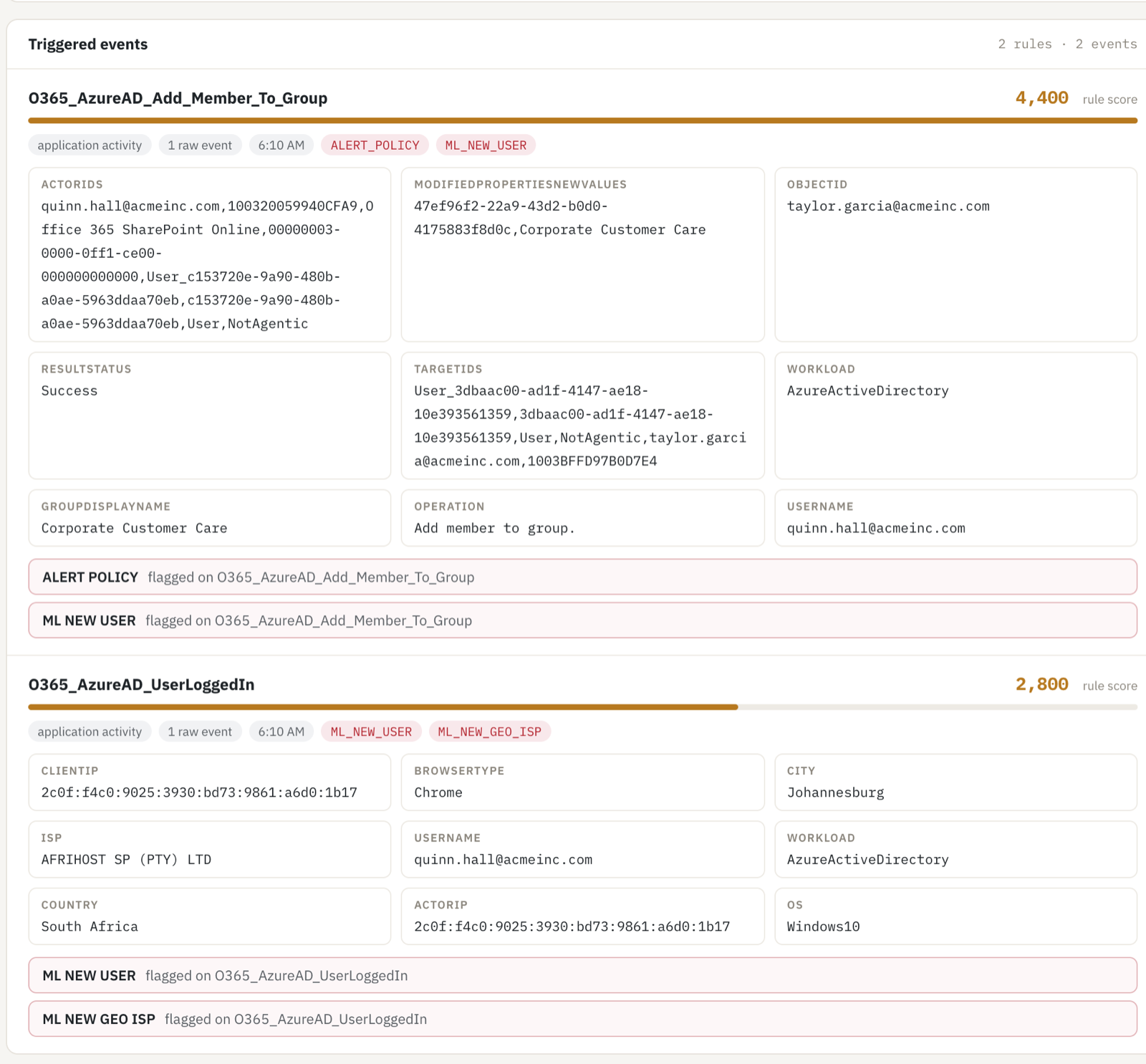The image size is (1146, 1064).
Task: Click the CLIENTIP address value
Action: coord(199,792)
